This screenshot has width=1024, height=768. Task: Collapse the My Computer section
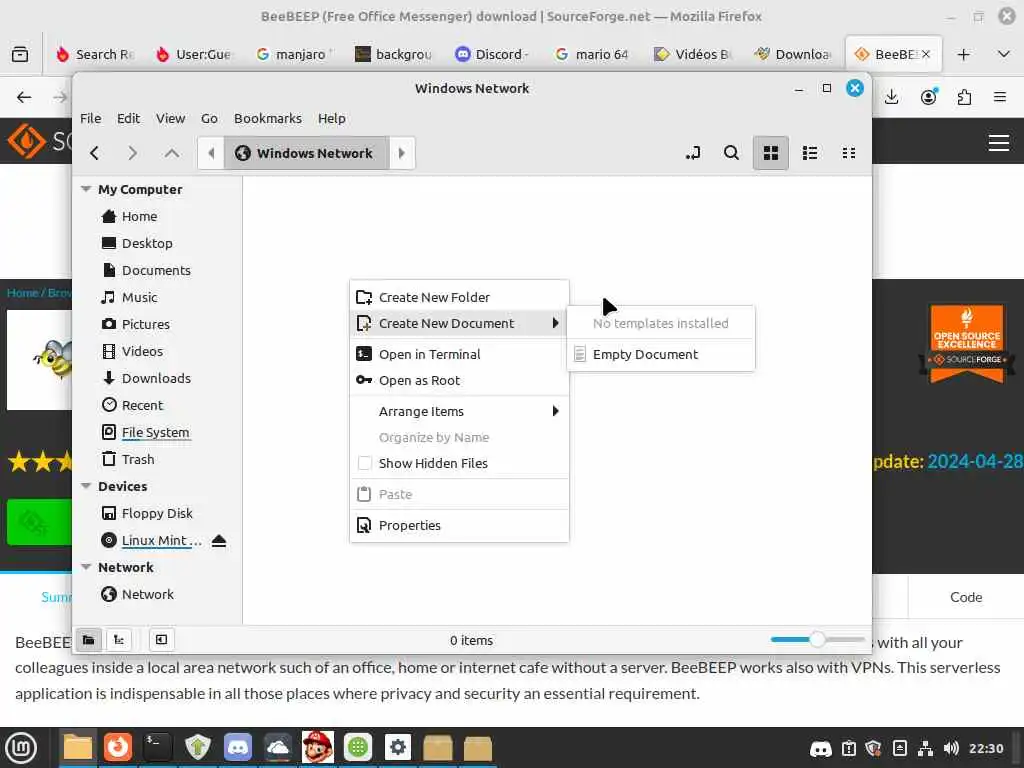[86, 189]
